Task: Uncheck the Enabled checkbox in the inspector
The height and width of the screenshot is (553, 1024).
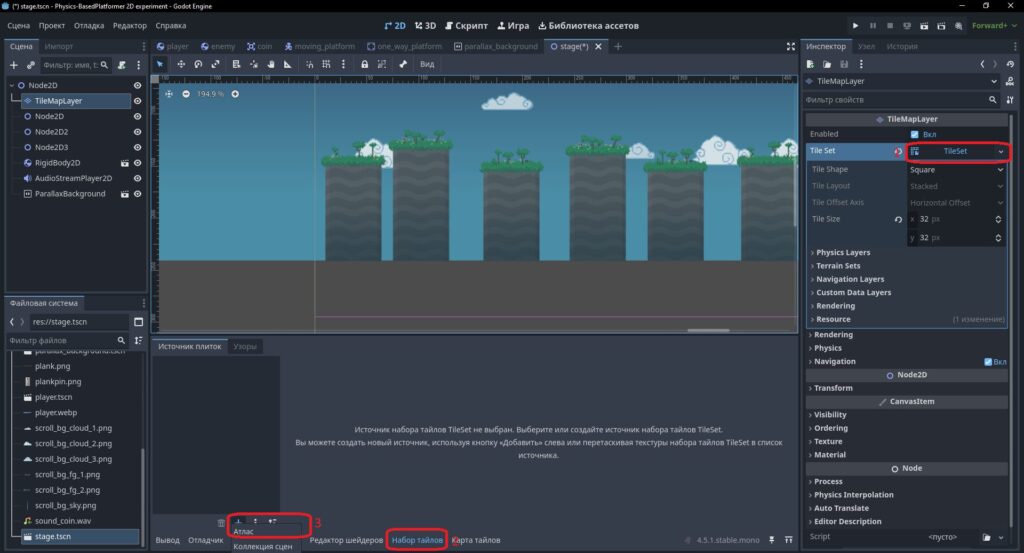Action: tap(914, 134)
